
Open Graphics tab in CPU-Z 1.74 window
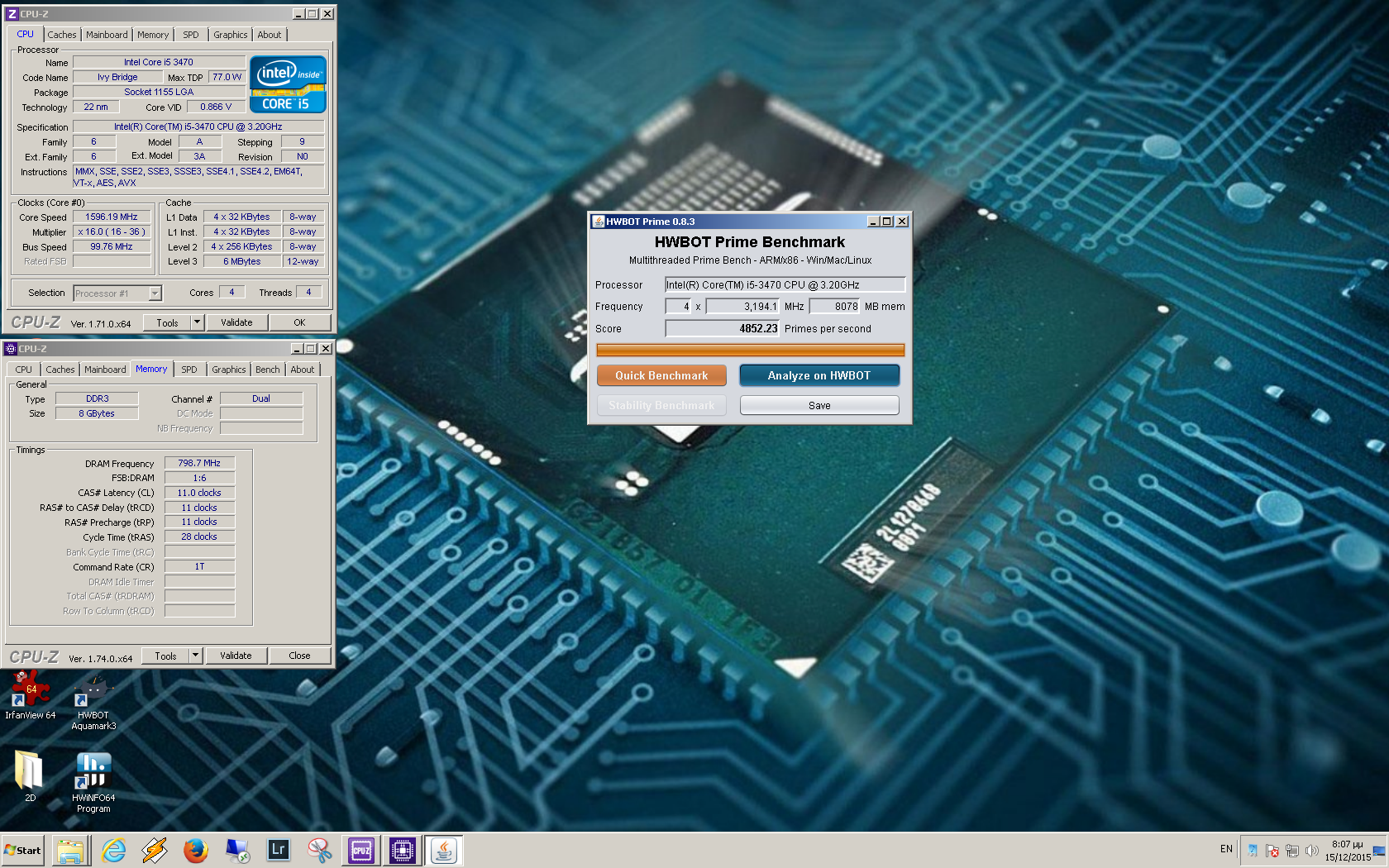228,370
